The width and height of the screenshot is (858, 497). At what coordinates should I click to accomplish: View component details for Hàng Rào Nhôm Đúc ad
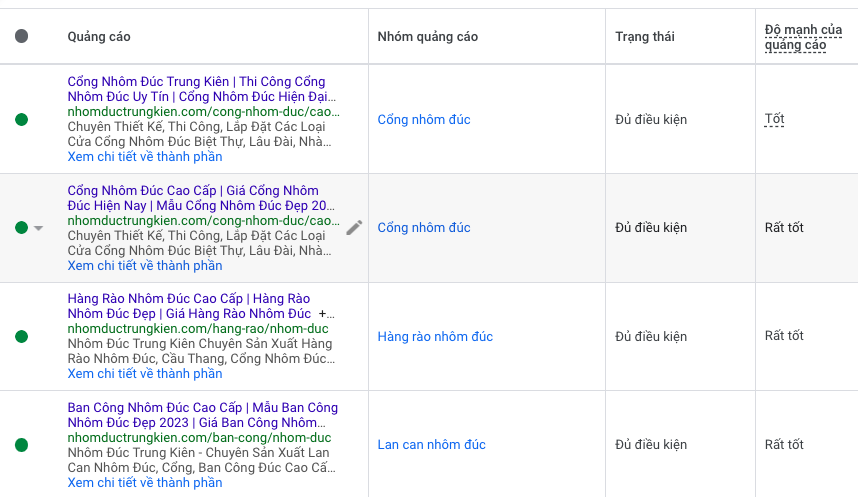[145, 374]
